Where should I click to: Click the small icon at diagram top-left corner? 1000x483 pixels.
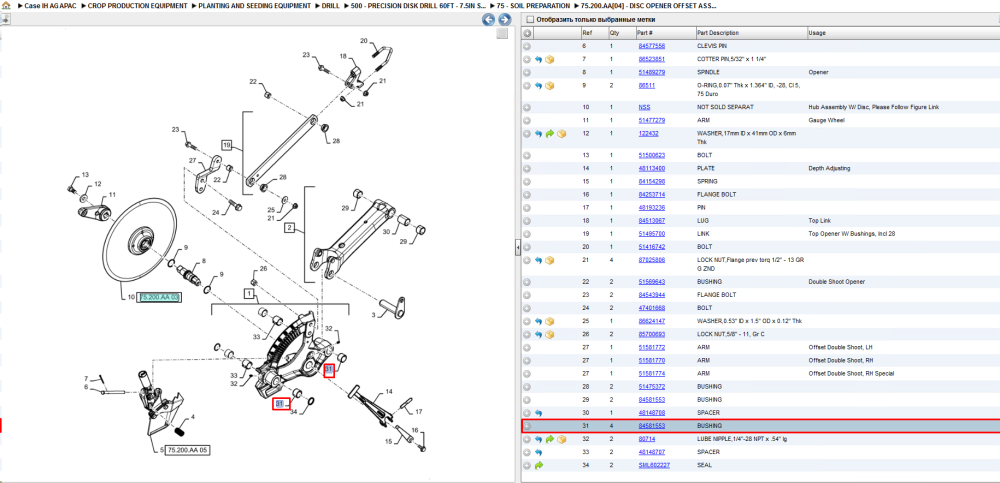pyautogui.click(x=5, y=19)
